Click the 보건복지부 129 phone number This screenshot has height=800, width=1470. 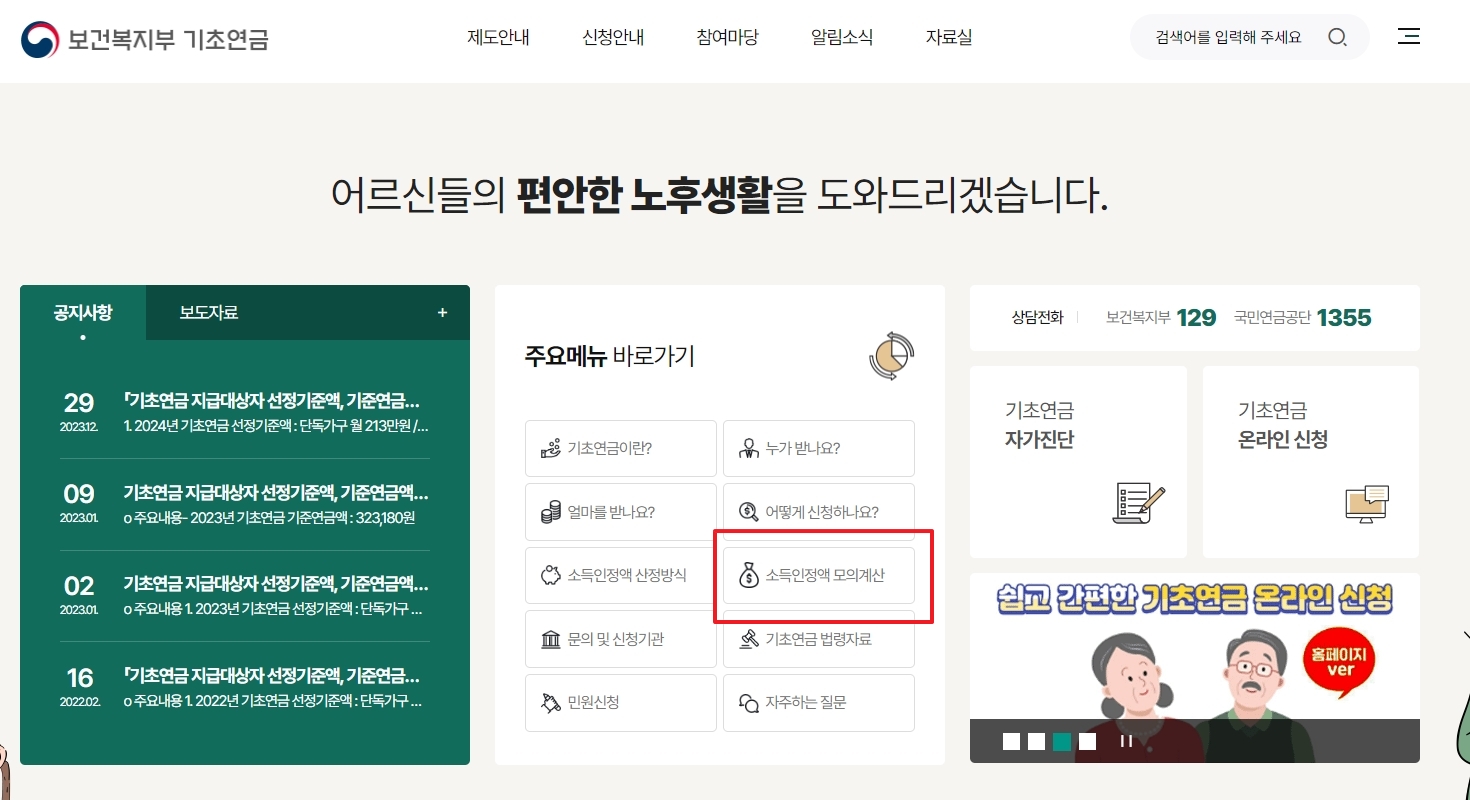point(1161,318)
